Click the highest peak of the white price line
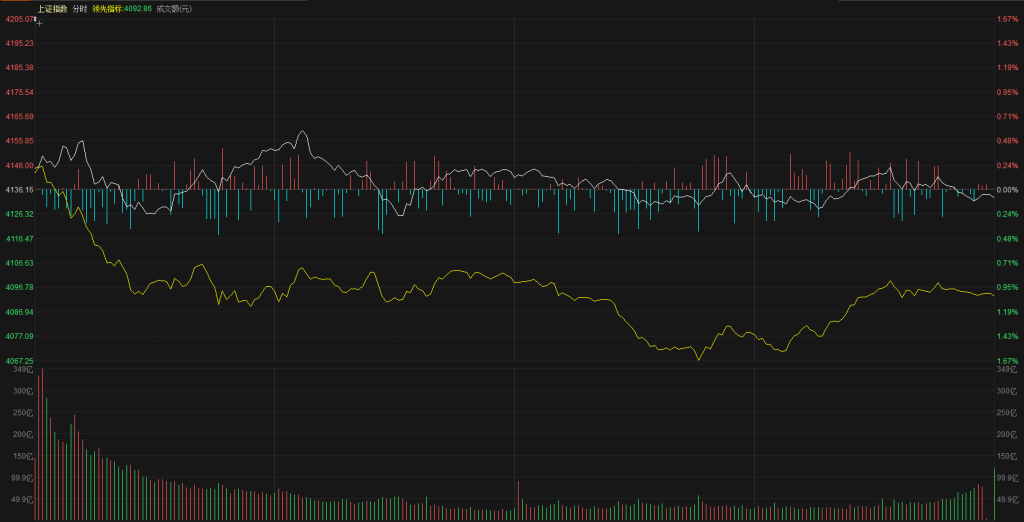The image size is (1024, 522). [301, 131]
